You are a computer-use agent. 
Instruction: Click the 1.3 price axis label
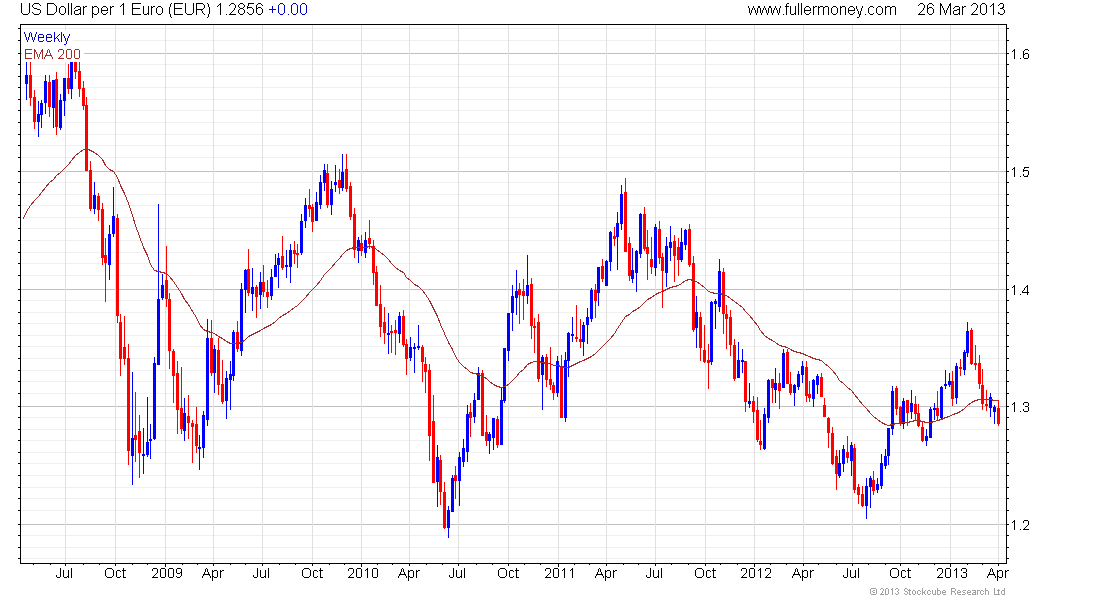coord(1021,407)
